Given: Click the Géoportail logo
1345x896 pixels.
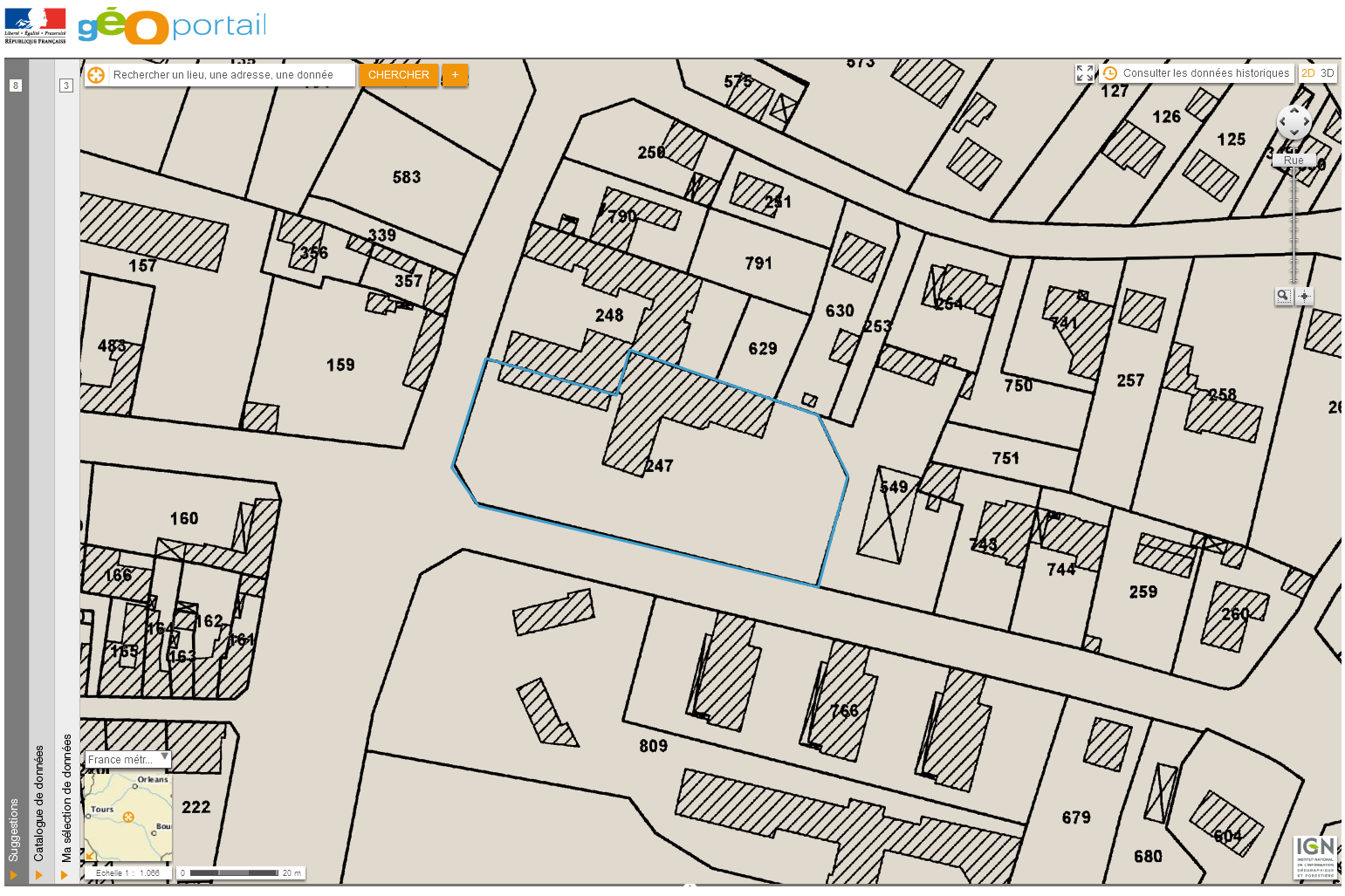Looking at the screenshot, I should pos(172,25).
